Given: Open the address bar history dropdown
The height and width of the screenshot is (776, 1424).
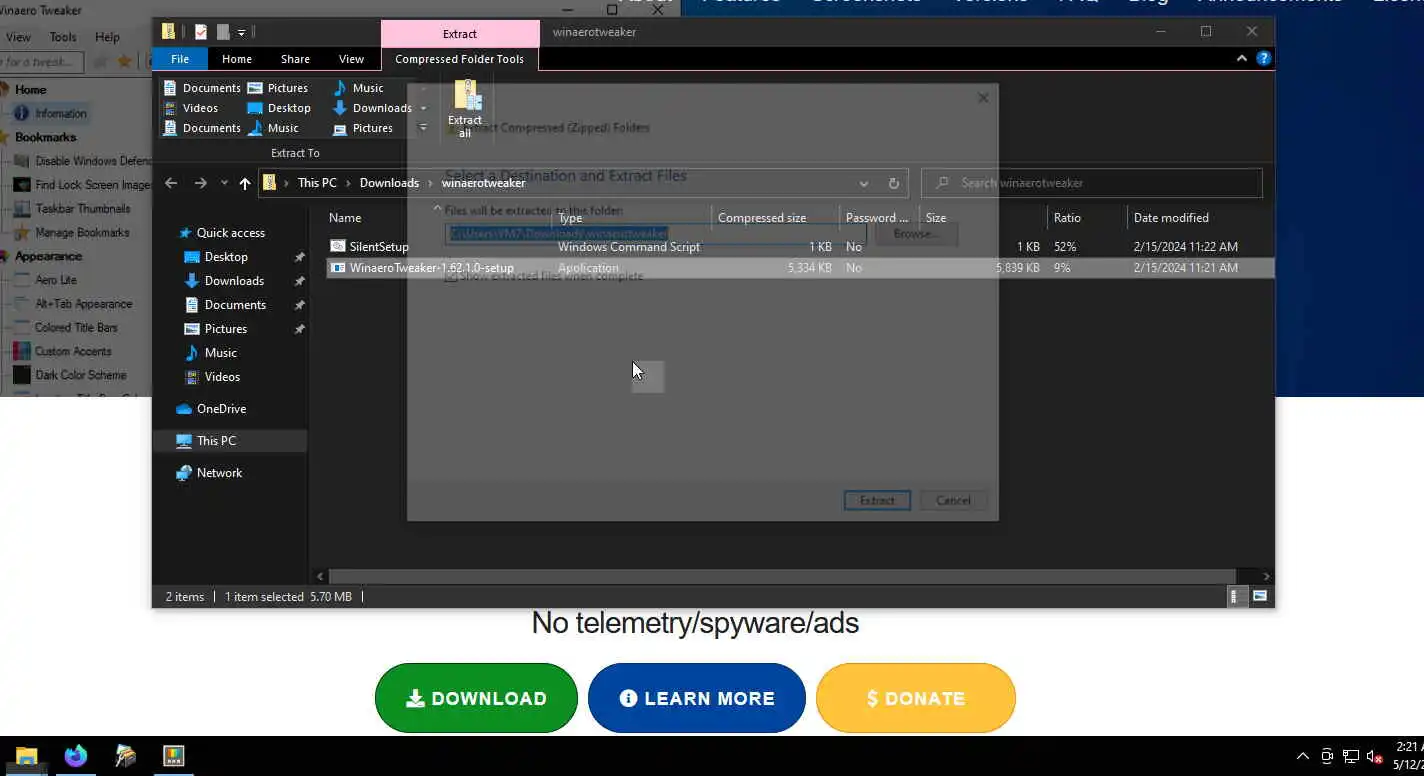Looking at the screenshot, I should (x=863, y=184).
